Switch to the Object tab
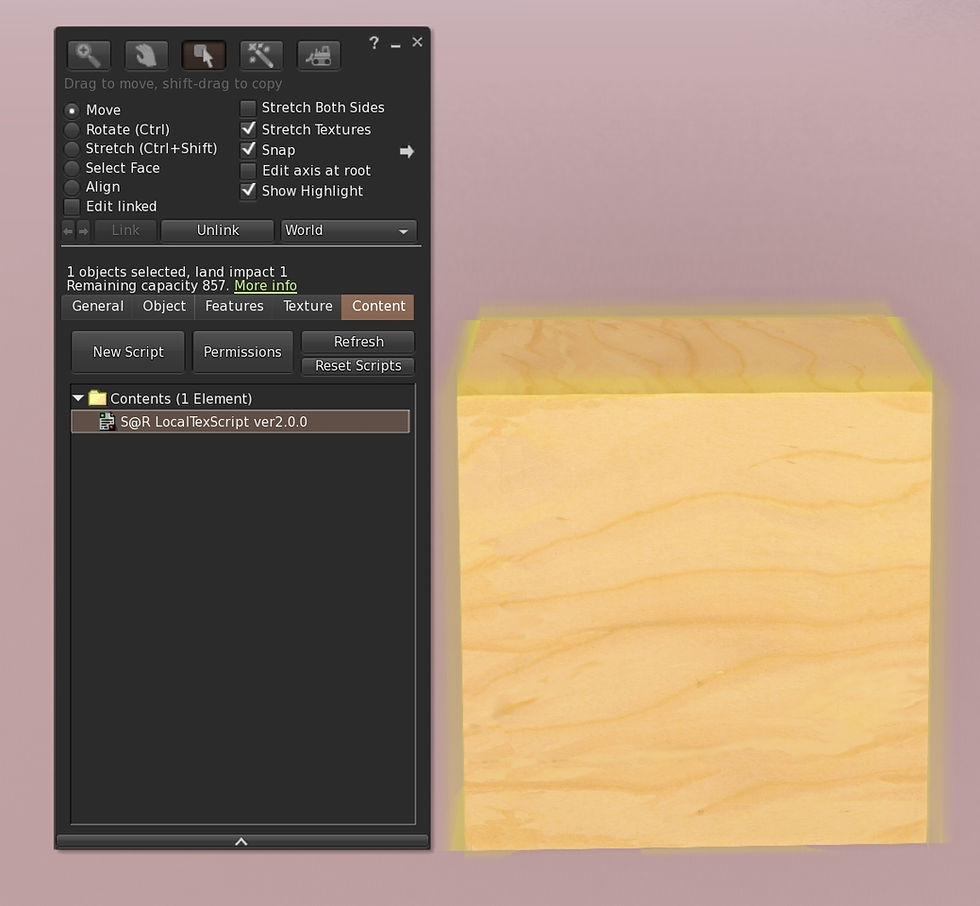The width and height of the screenshot is (980, 906). [x=164, y=306]
